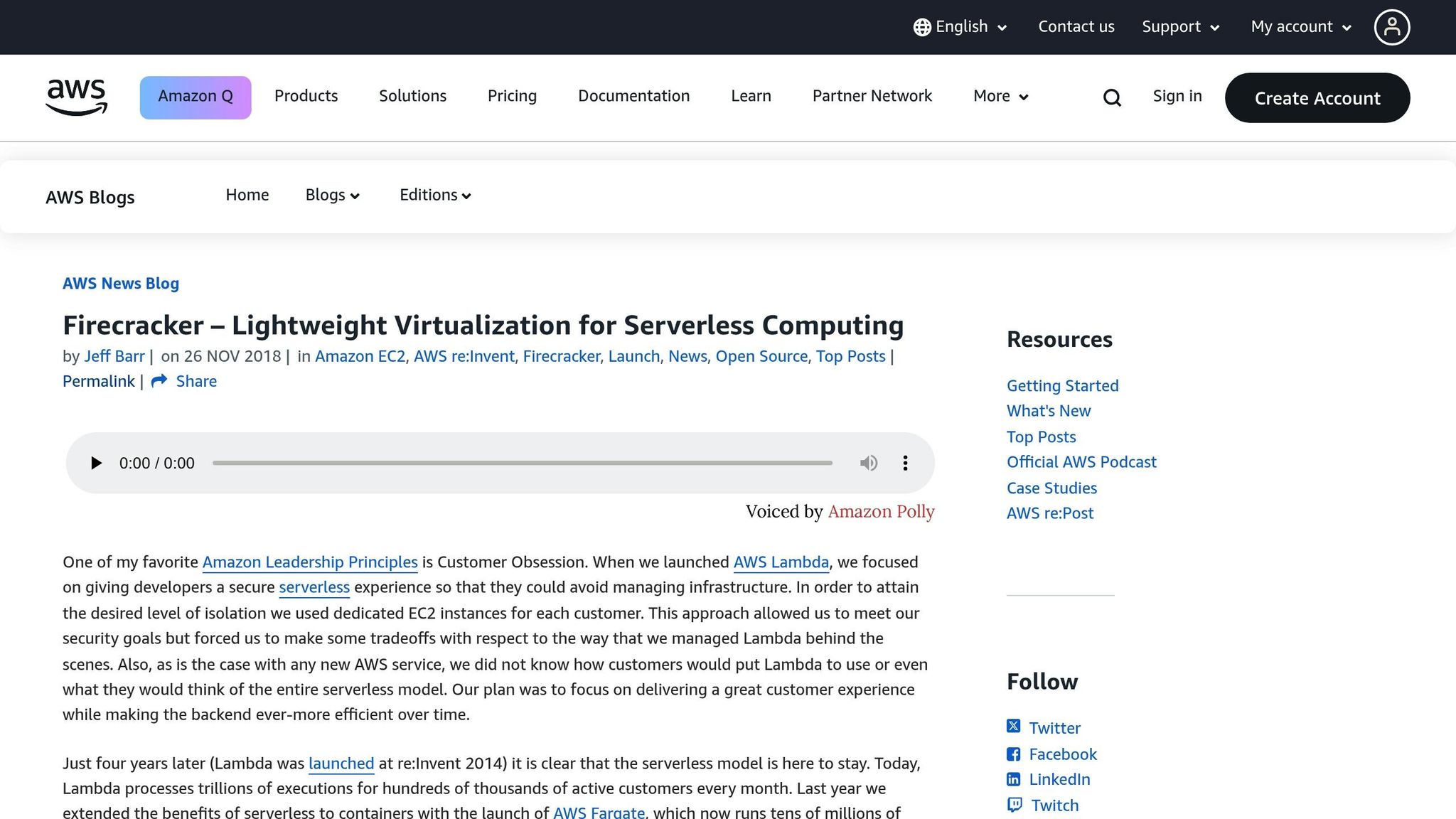Screen dimensions: 1456x819
Task: Open the Launch category link
Action: (634, 356)
